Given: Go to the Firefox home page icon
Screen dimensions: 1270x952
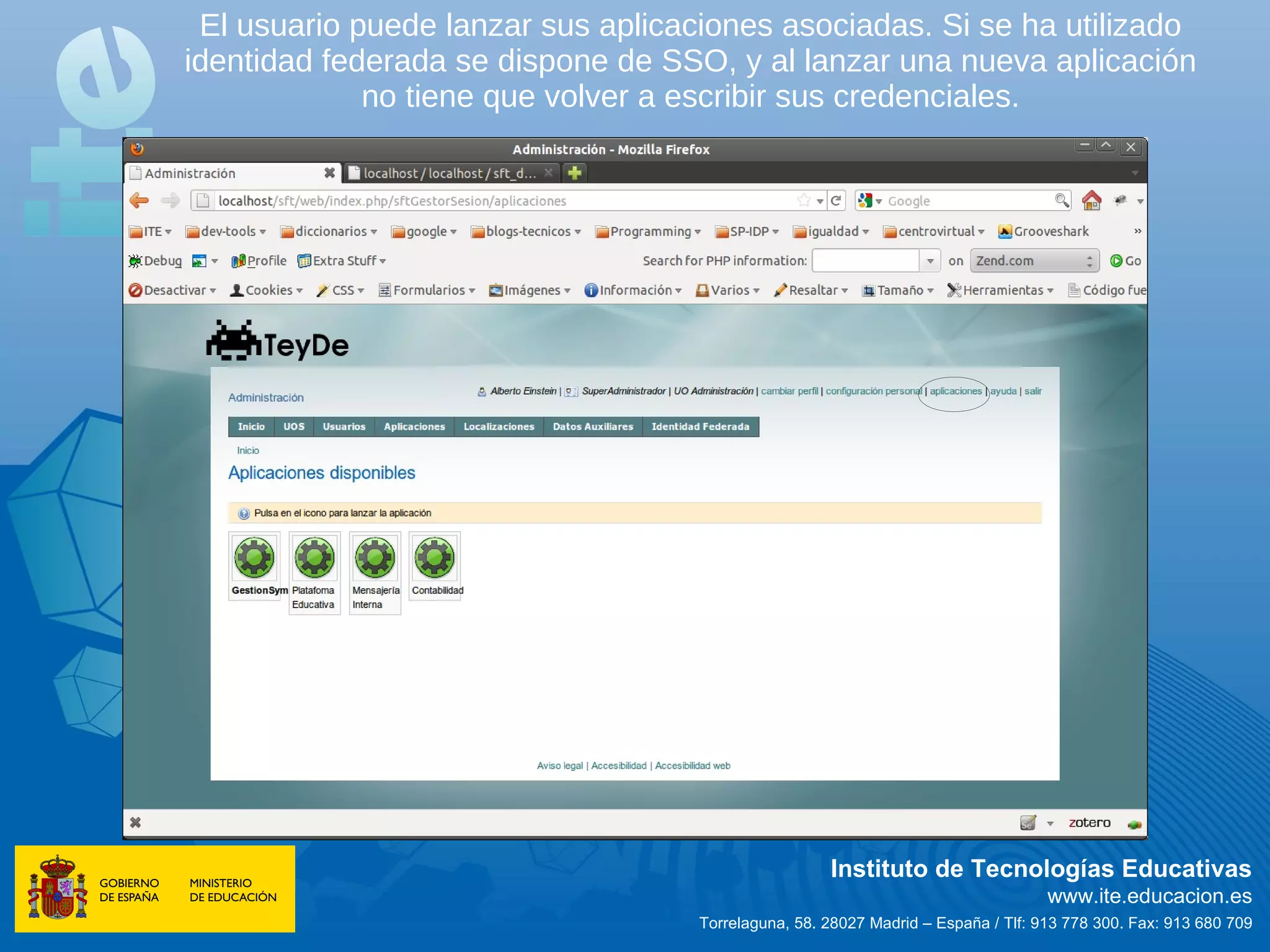Looking at the screenshot, I should point(1091,200).
